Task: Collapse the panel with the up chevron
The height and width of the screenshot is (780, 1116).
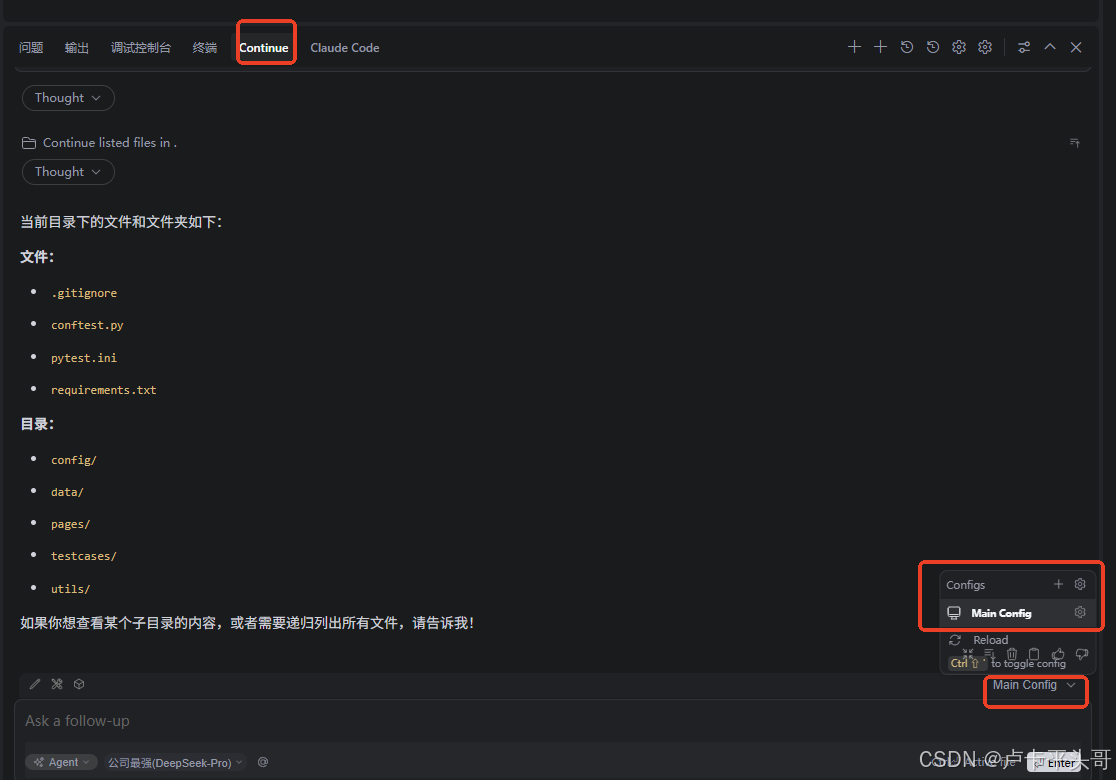Action: pos(1050,47)
